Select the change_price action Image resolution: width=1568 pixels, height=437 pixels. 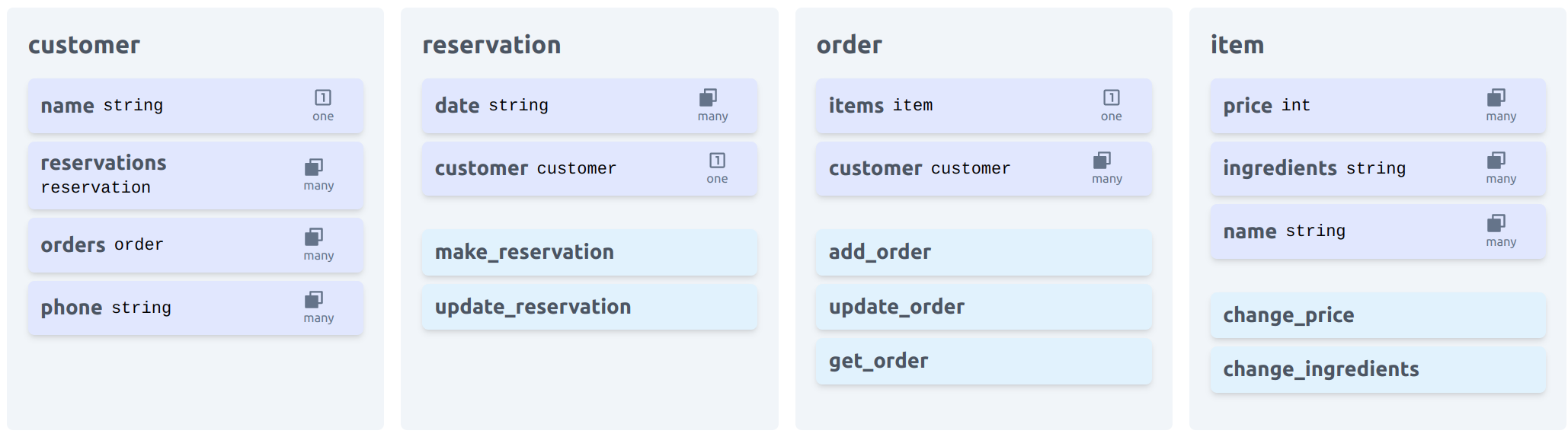tap(1378, 315)
